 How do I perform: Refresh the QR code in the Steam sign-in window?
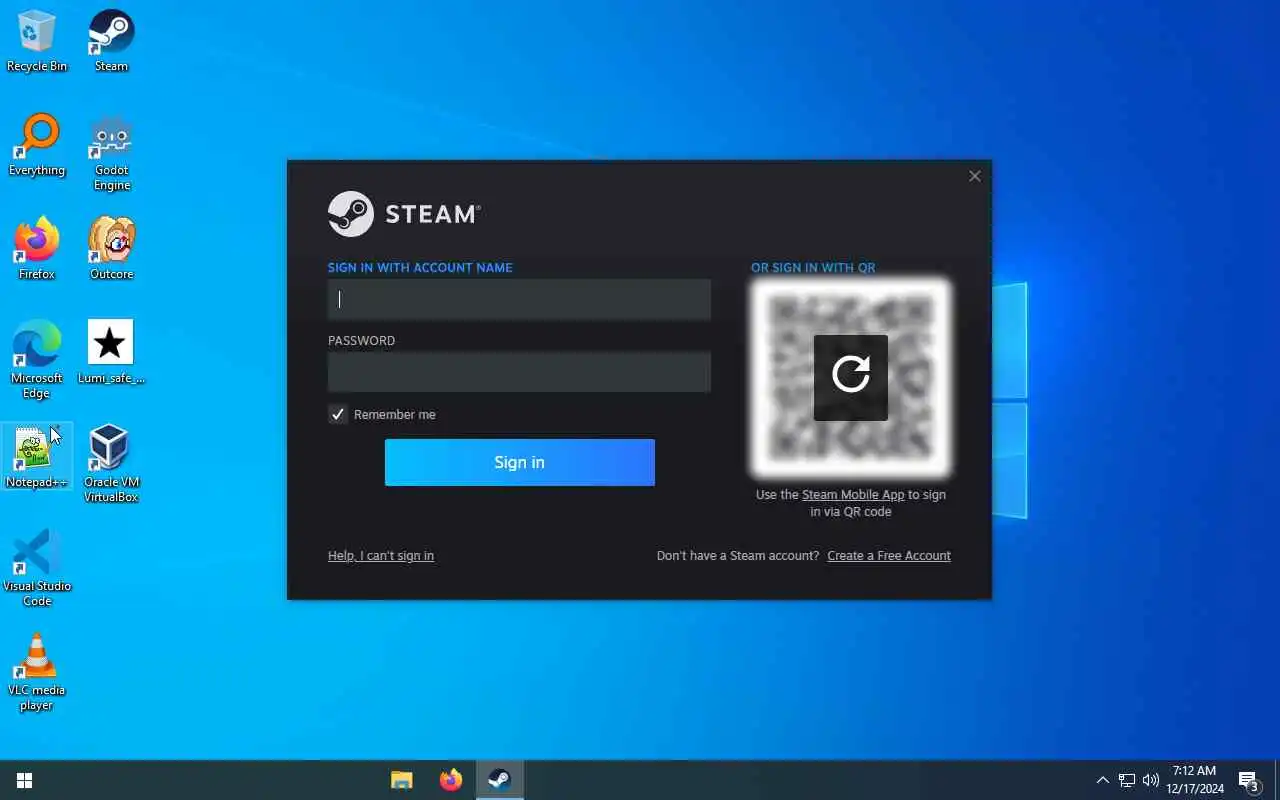[851, 377]
